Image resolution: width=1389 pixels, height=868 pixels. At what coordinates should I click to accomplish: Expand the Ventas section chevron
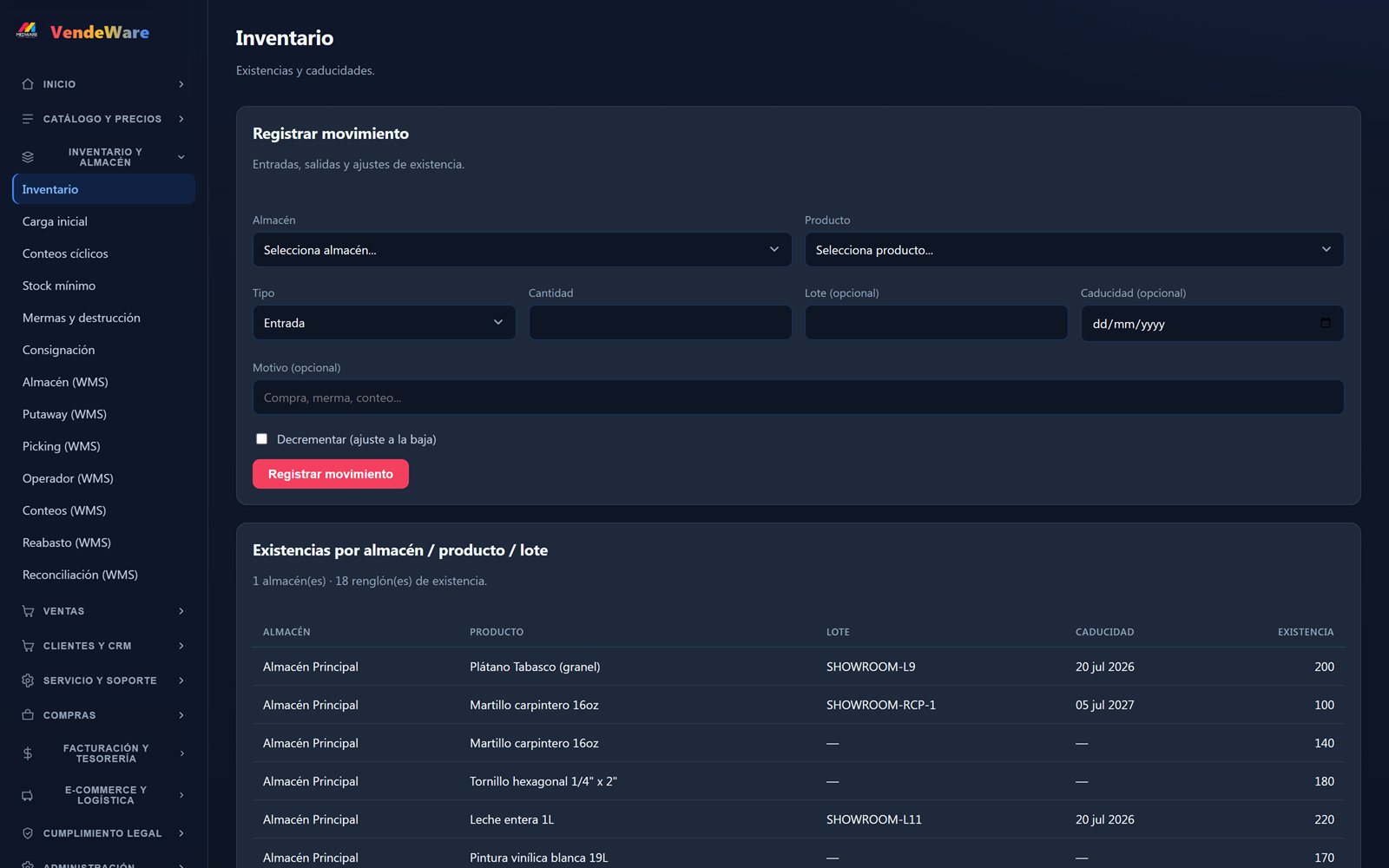181,611
